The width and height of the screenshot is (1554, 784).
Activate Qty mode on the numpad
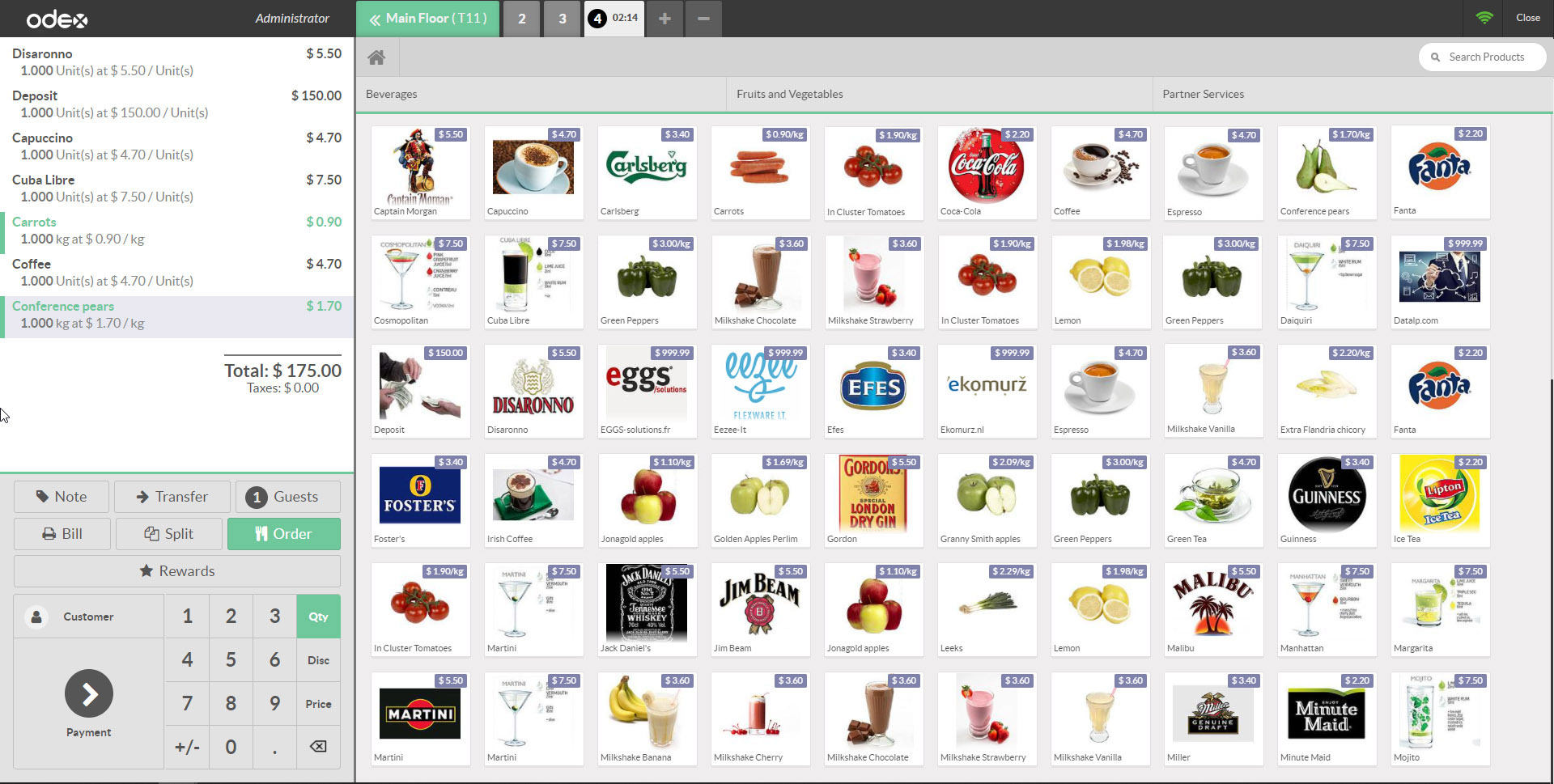[318, 617]
